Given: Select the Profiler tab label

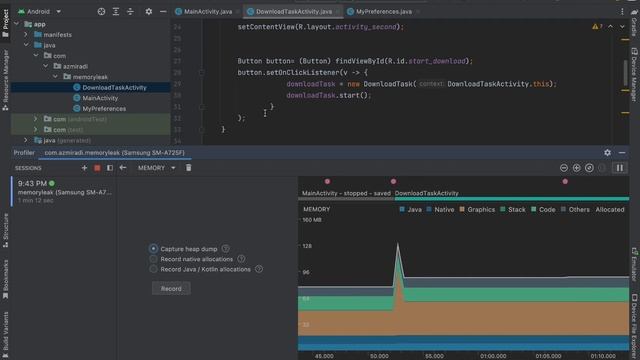Looking at the screenshot, I should click(24, 152).
